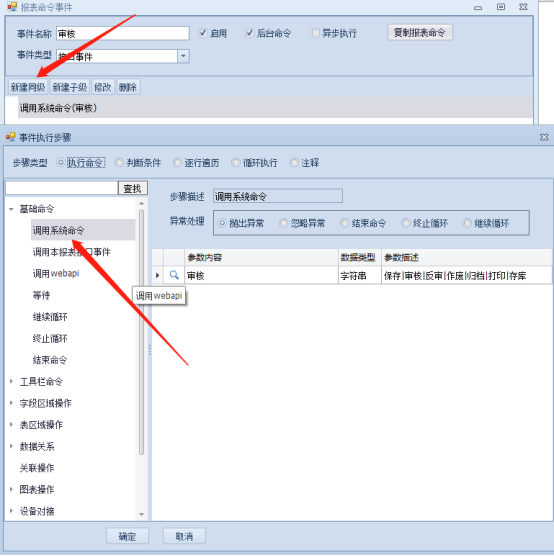Viewport: 554px width, 556px height.
Task: Click the 步骤描述 text field
Action: point(278,196)
